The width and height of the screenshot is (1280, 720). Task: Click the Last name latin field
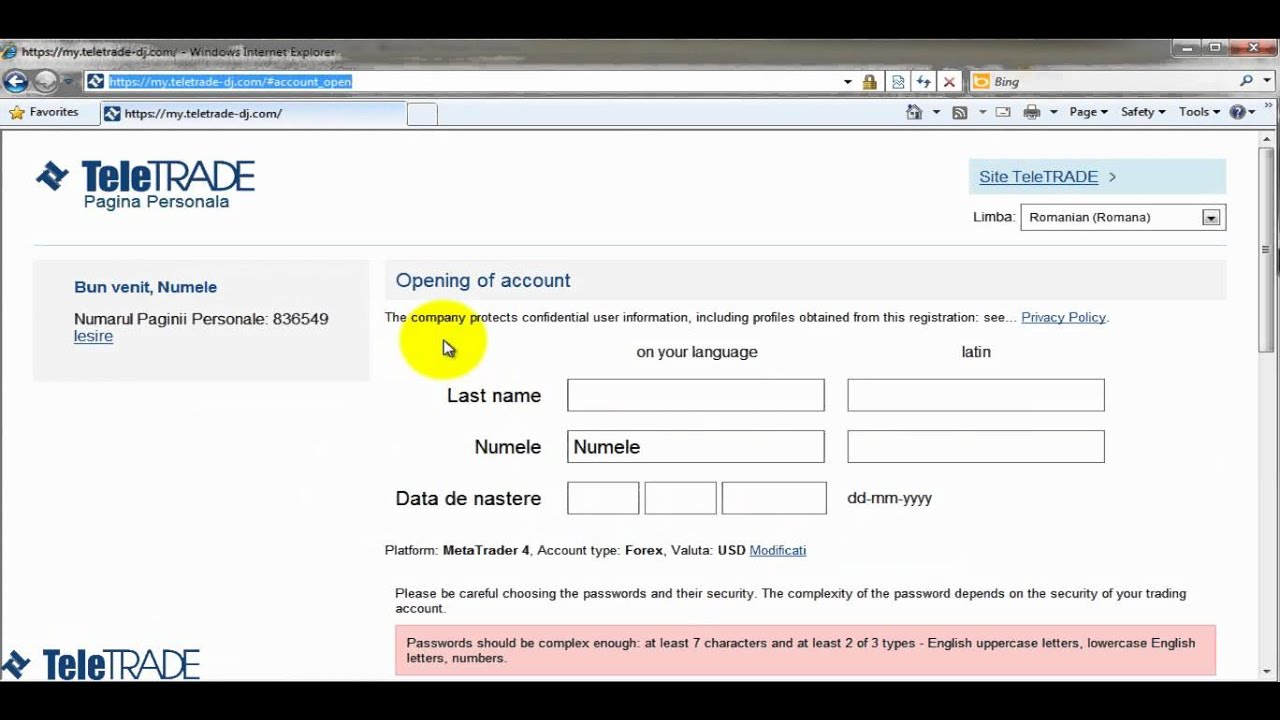click(976, 395)
